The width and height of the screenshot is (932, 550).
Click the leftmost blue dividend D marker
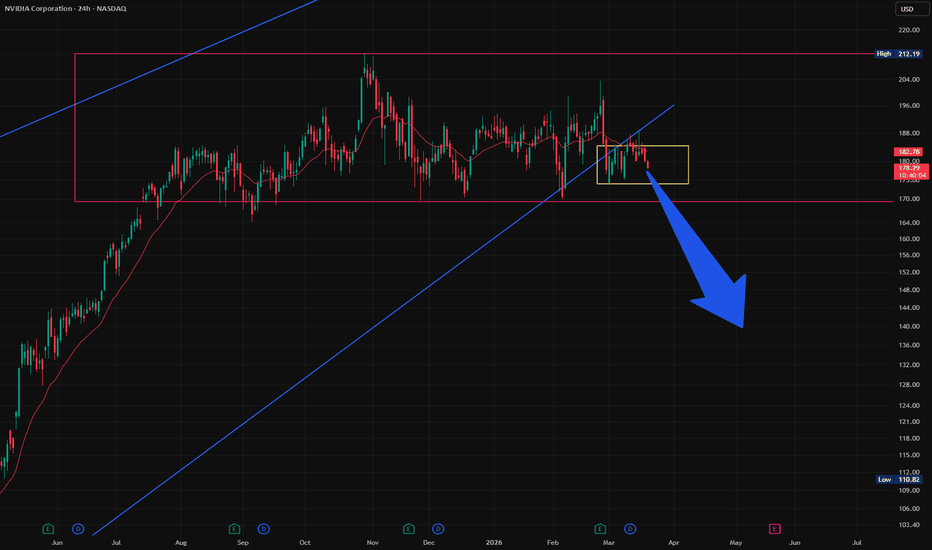77,527
